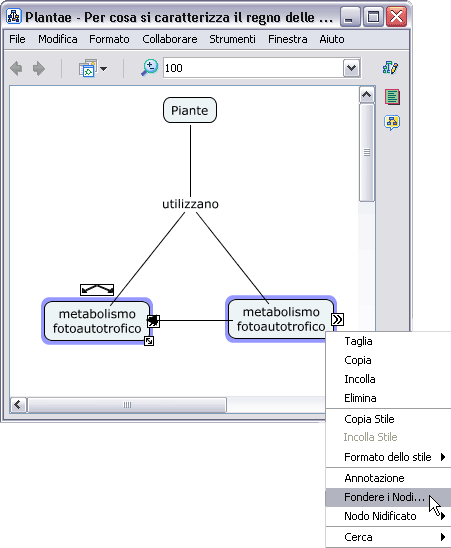Screen dimensions: 451x548
Task: Click the green list view sidebar icon
Action: coord(392,97)
